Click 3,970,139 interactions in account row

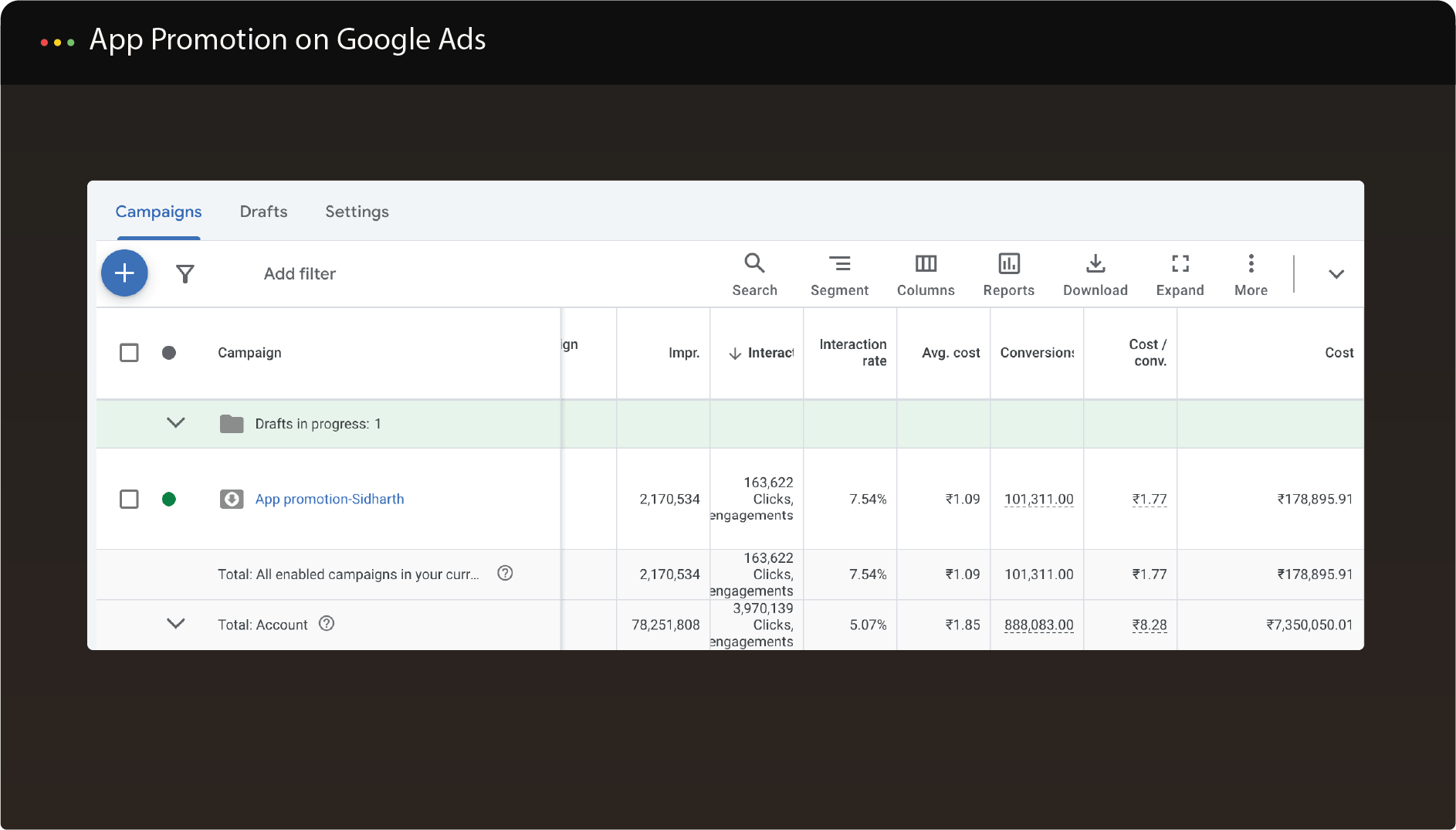[x=763, y=608]
